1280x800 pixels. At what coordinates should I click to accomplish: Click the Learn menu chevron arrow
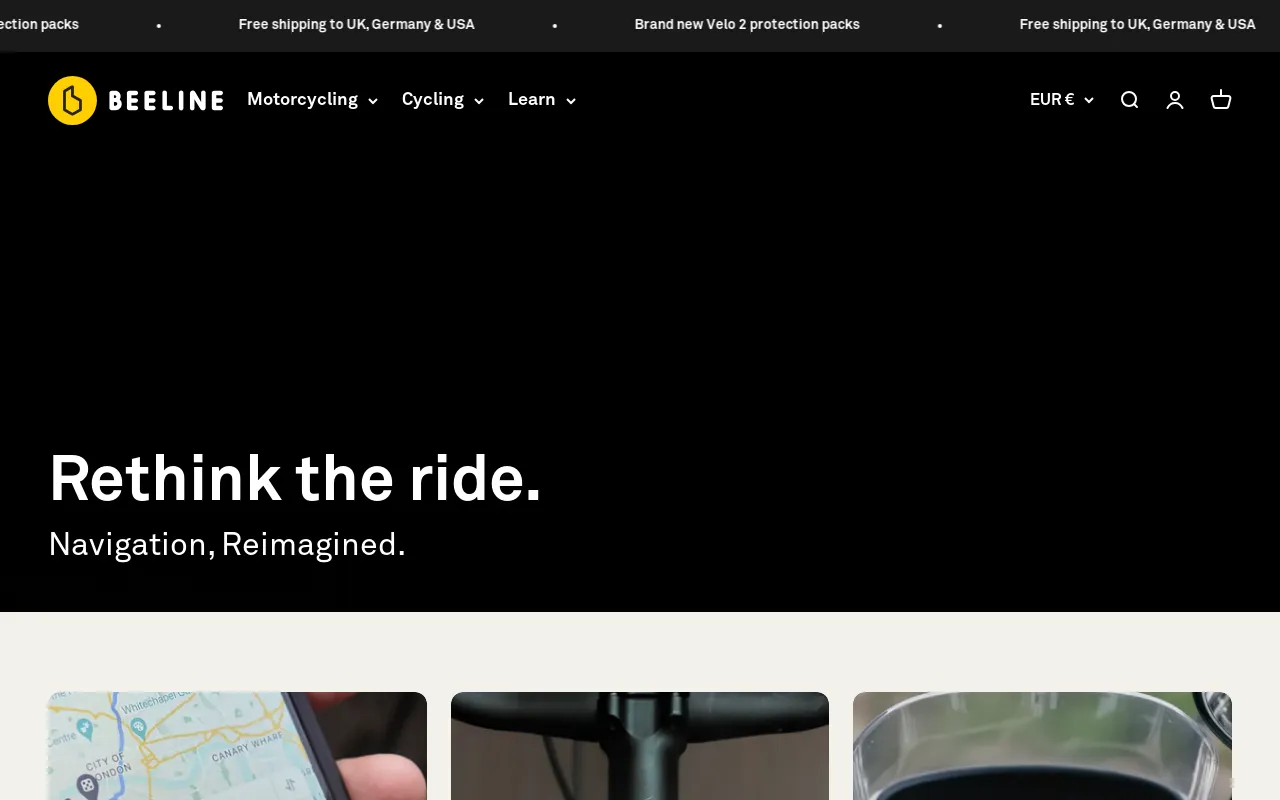571,101
